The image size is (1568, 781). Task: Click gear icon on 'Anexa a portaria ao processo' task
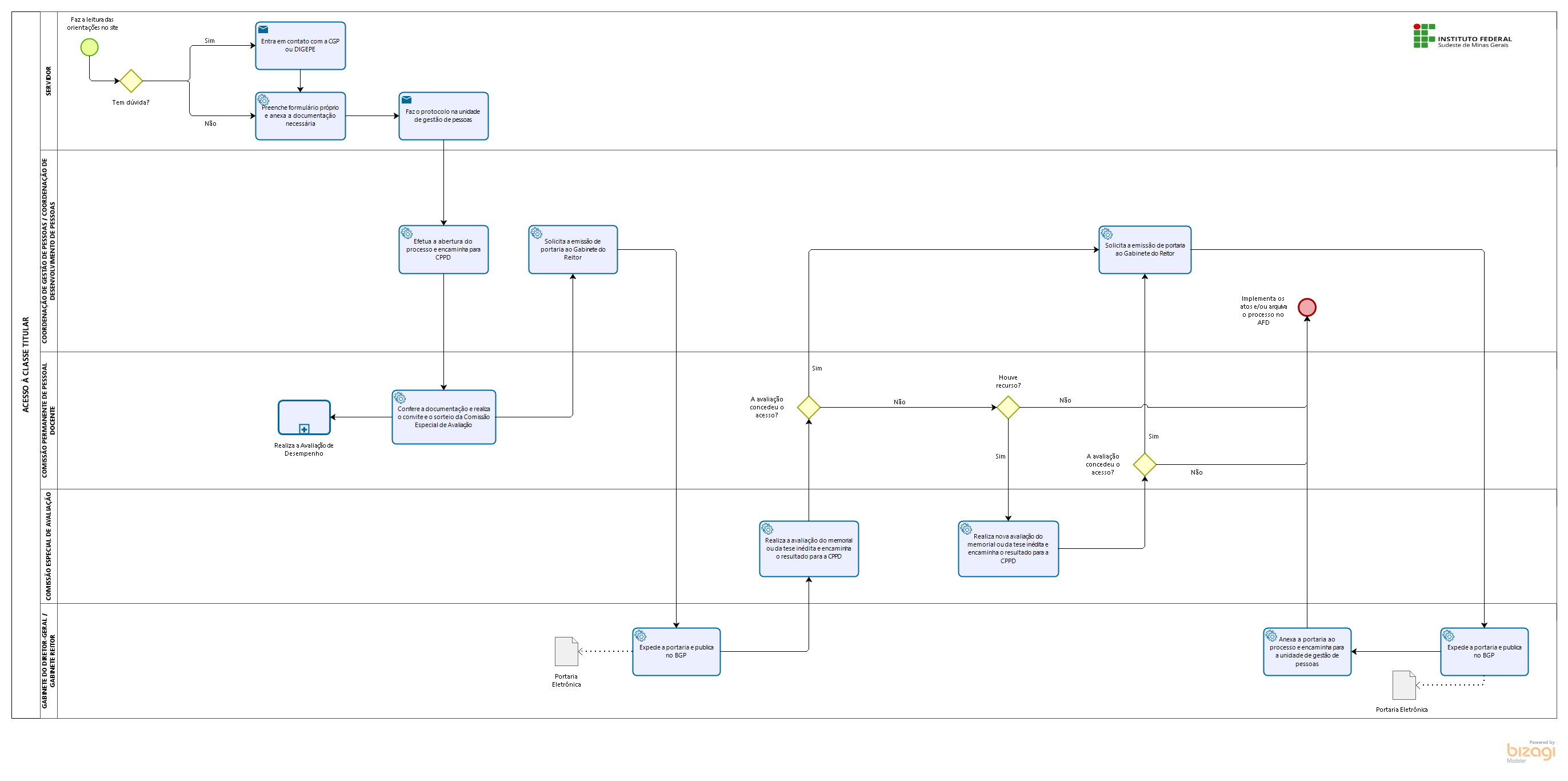point(1271,635)
